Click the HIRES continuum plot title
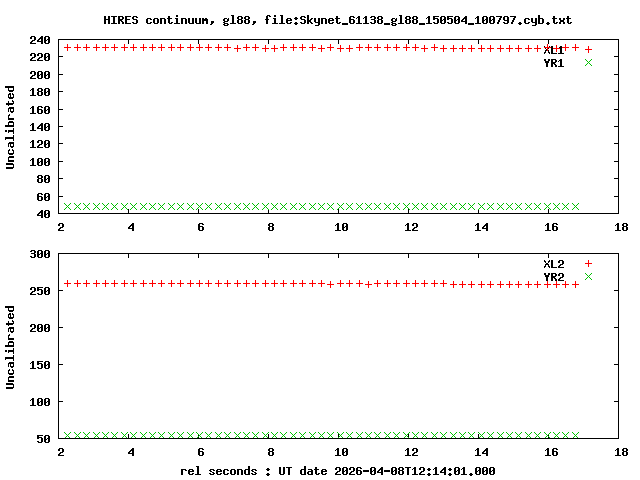640x480 pixels. tap(338, 20)
